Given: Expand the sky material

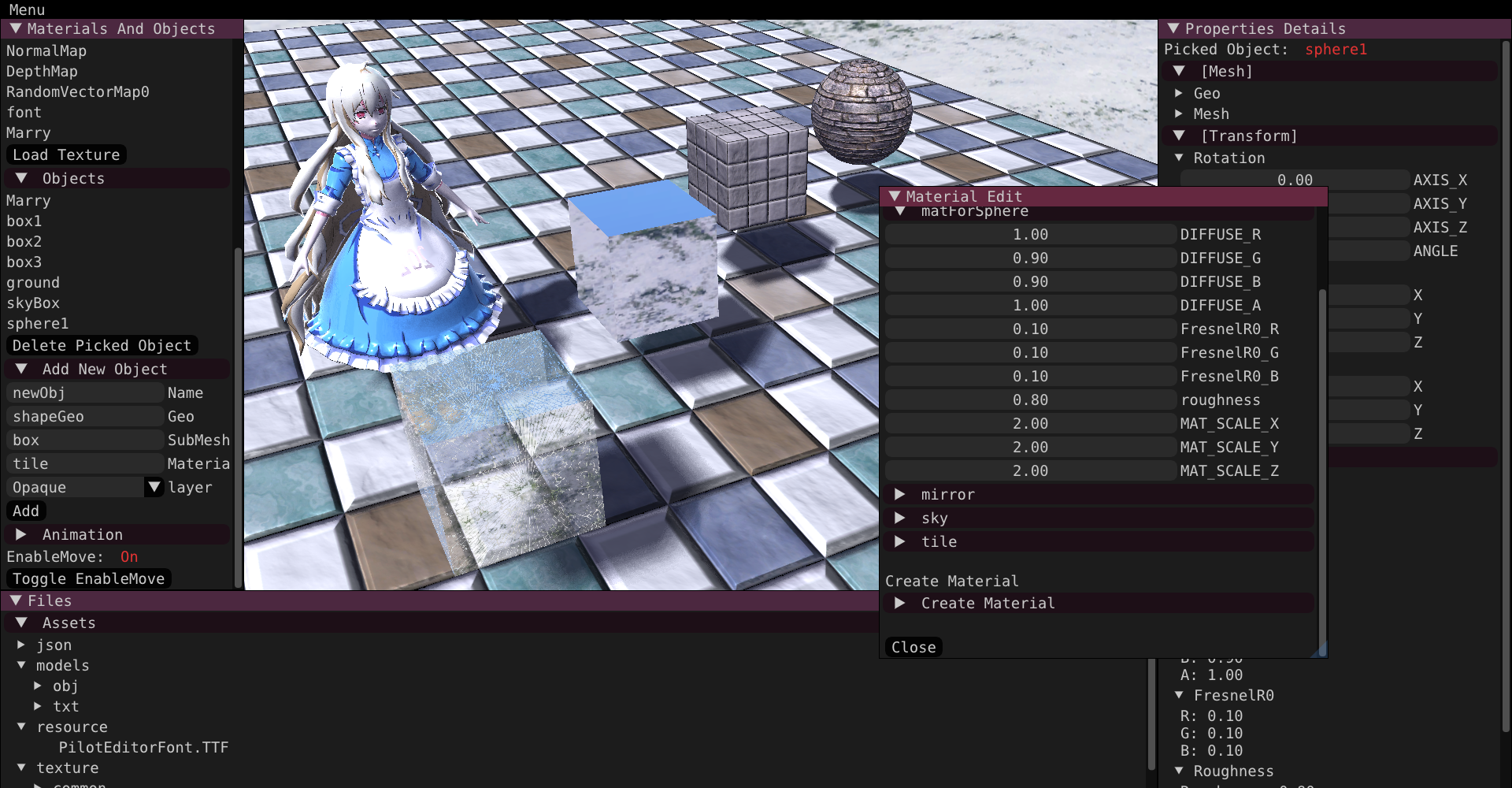Looking at the screenshot, I should (900, 519).
